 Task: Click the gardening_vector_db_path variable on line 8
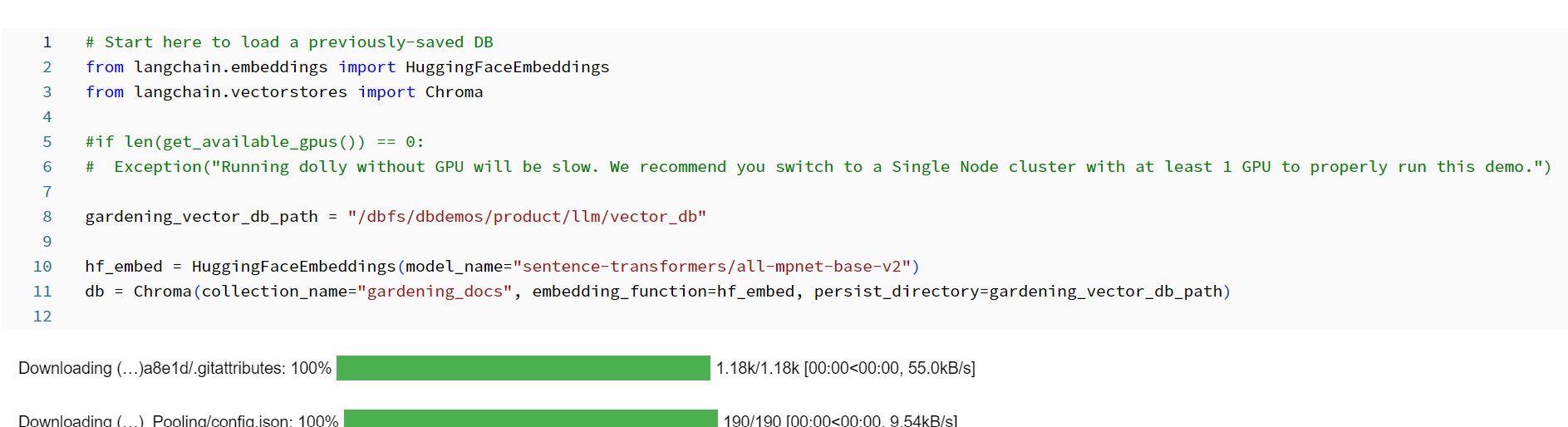201,217
